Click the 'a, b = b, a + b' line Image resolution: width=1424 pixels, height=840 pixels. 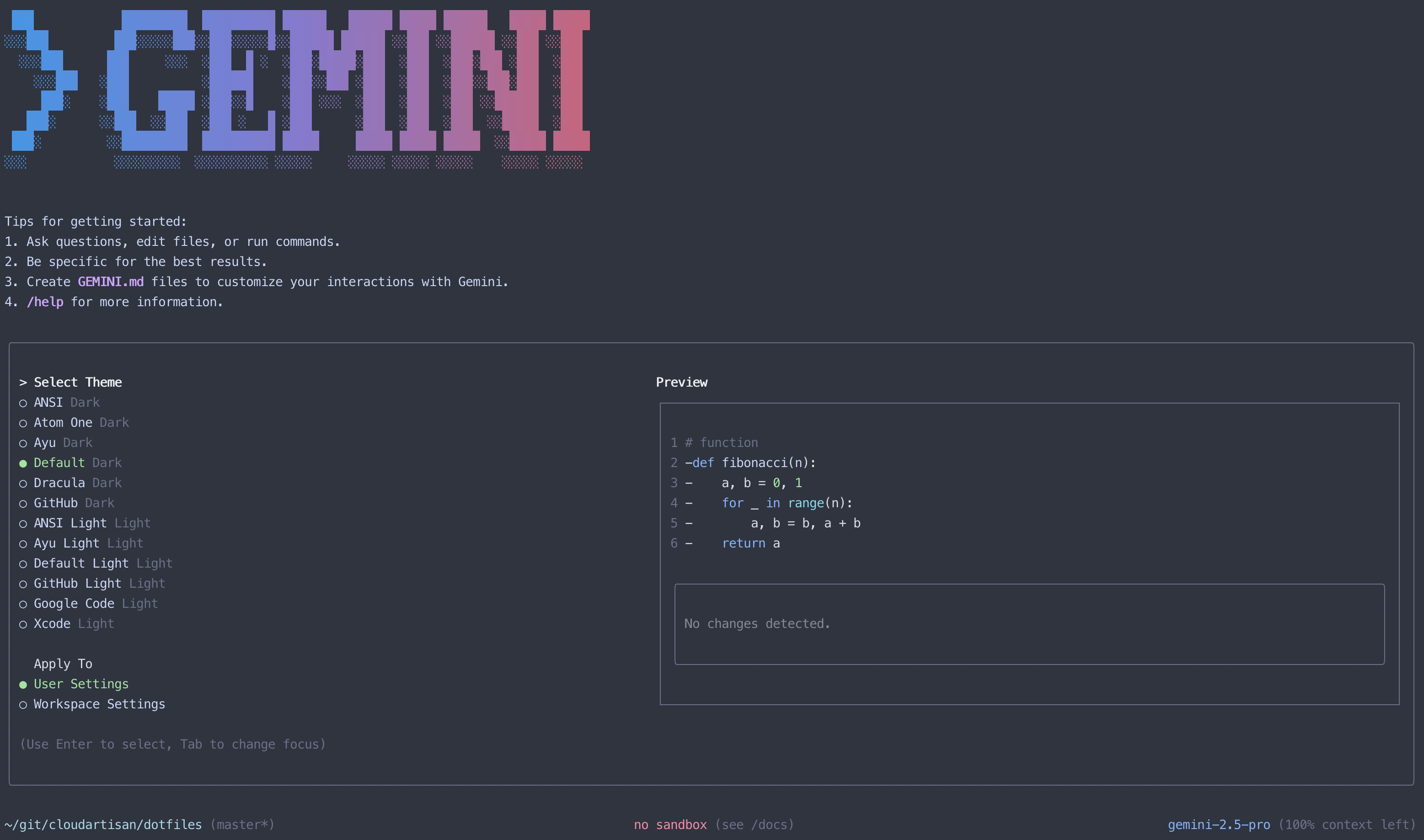click(x=766, y=523)
